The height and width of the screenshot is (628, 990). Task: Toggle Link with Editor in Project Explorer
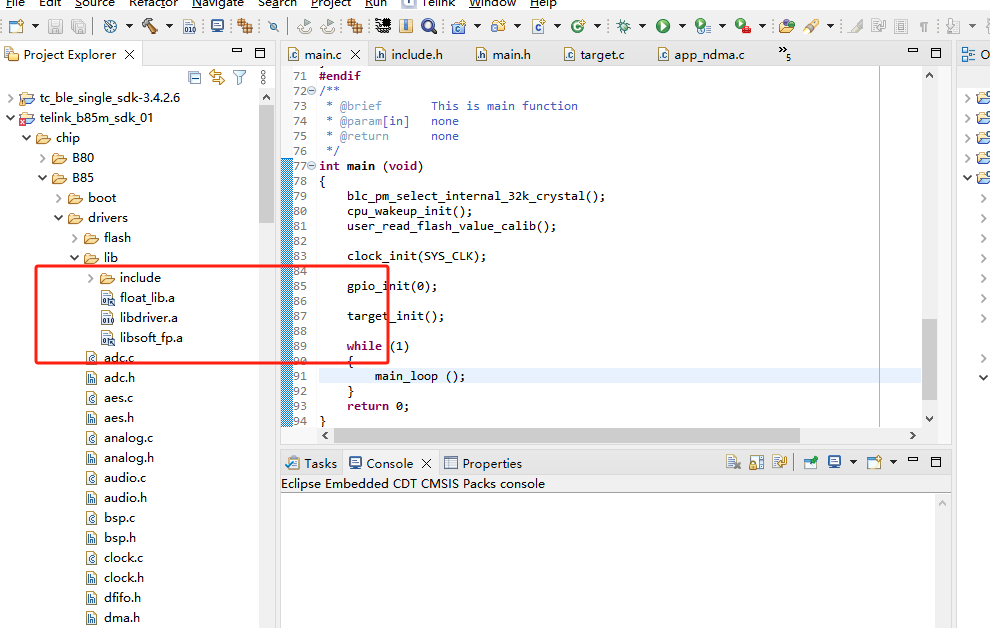(x=217, y=78)
